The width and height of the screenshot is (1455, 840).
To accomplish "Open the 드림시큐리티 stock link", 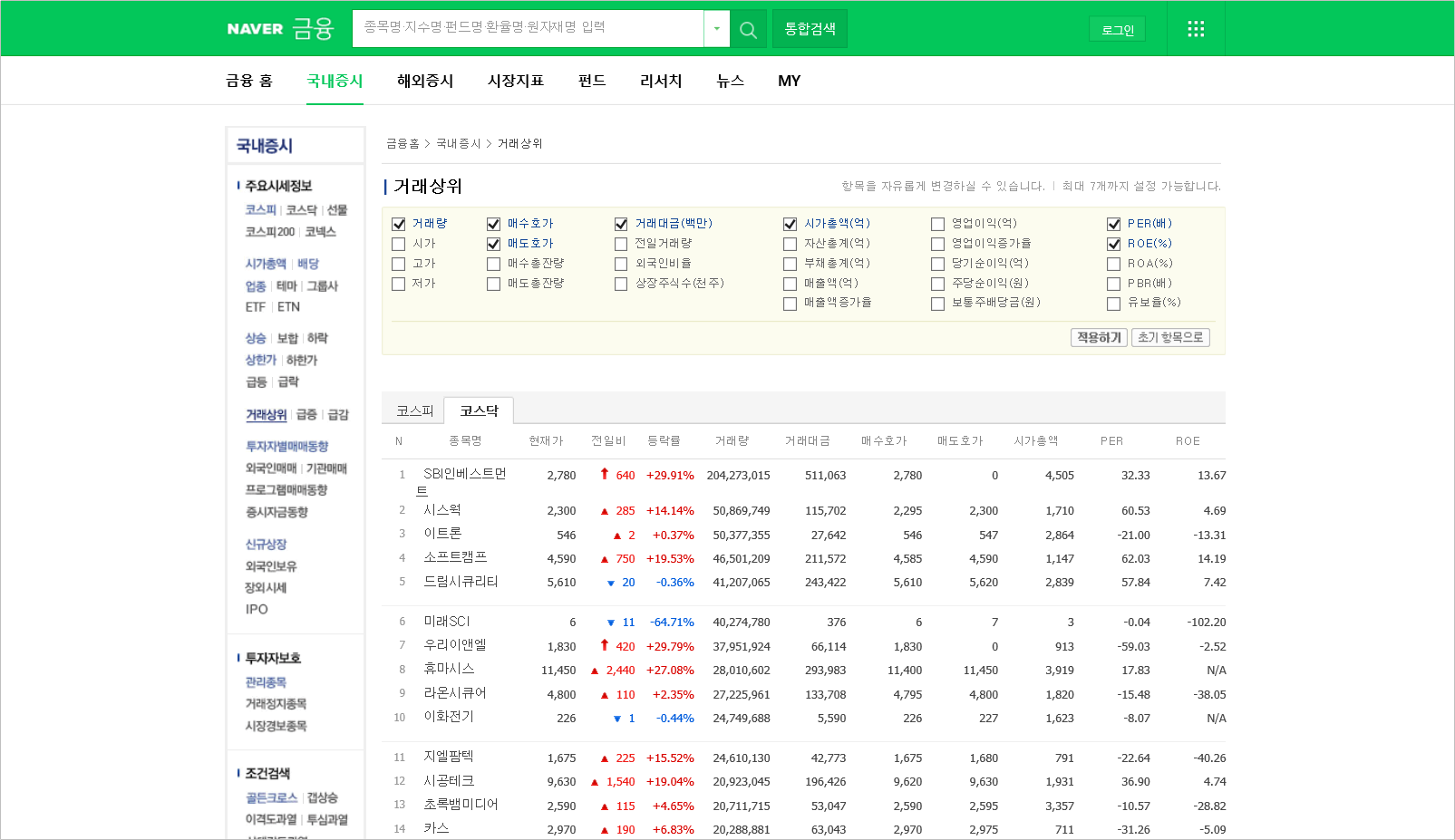I will pos(461,582).
